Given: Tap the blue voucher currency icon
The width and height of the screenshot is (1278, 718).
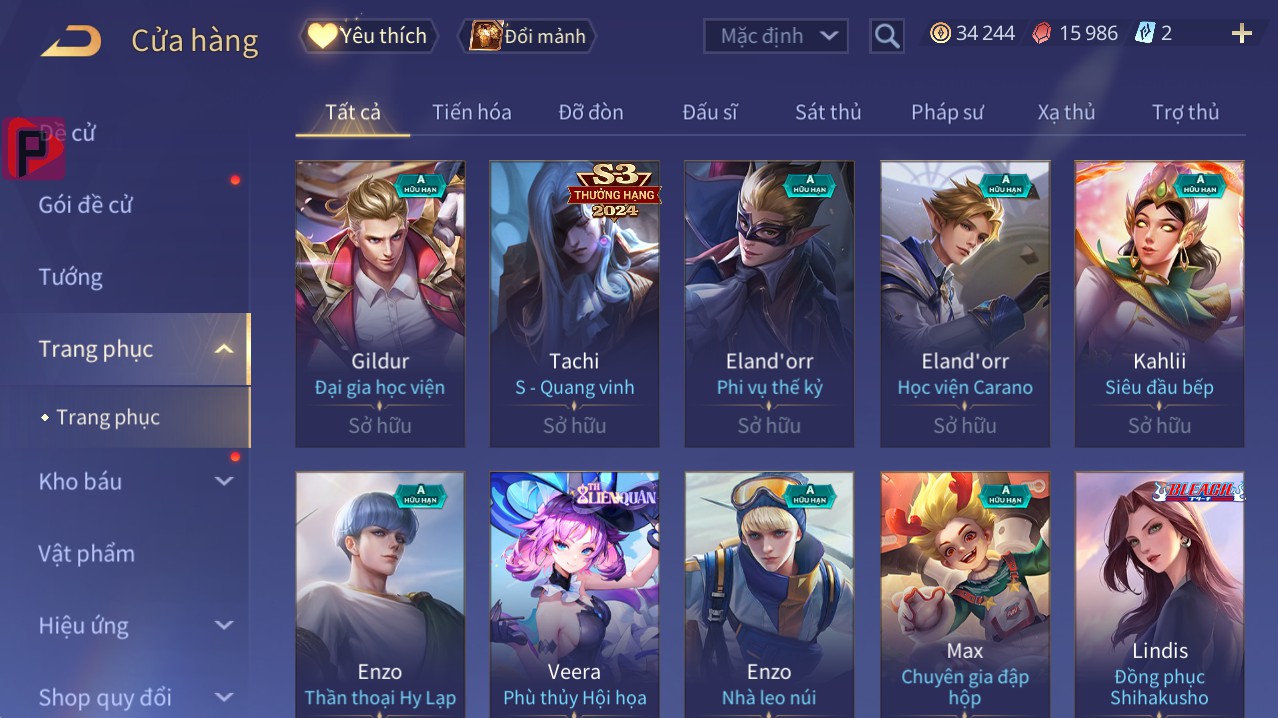Looking at the screenshot, I should (1145, 34).
